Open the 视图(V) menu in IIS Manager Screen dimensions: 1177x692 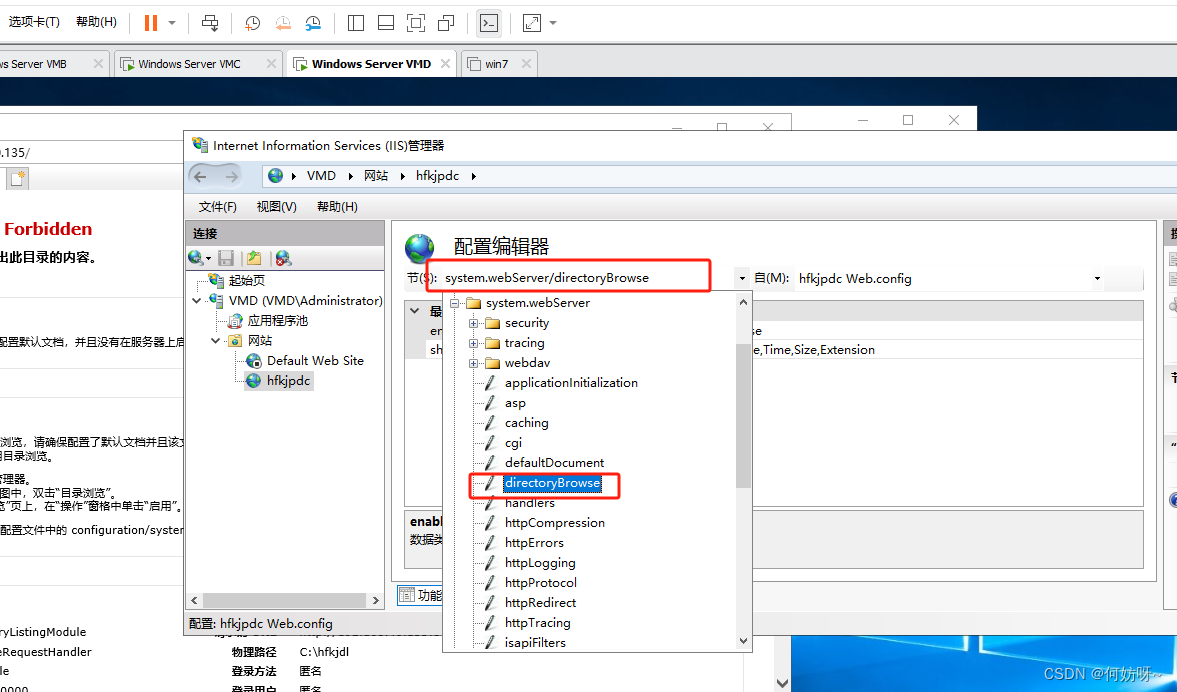276,207
